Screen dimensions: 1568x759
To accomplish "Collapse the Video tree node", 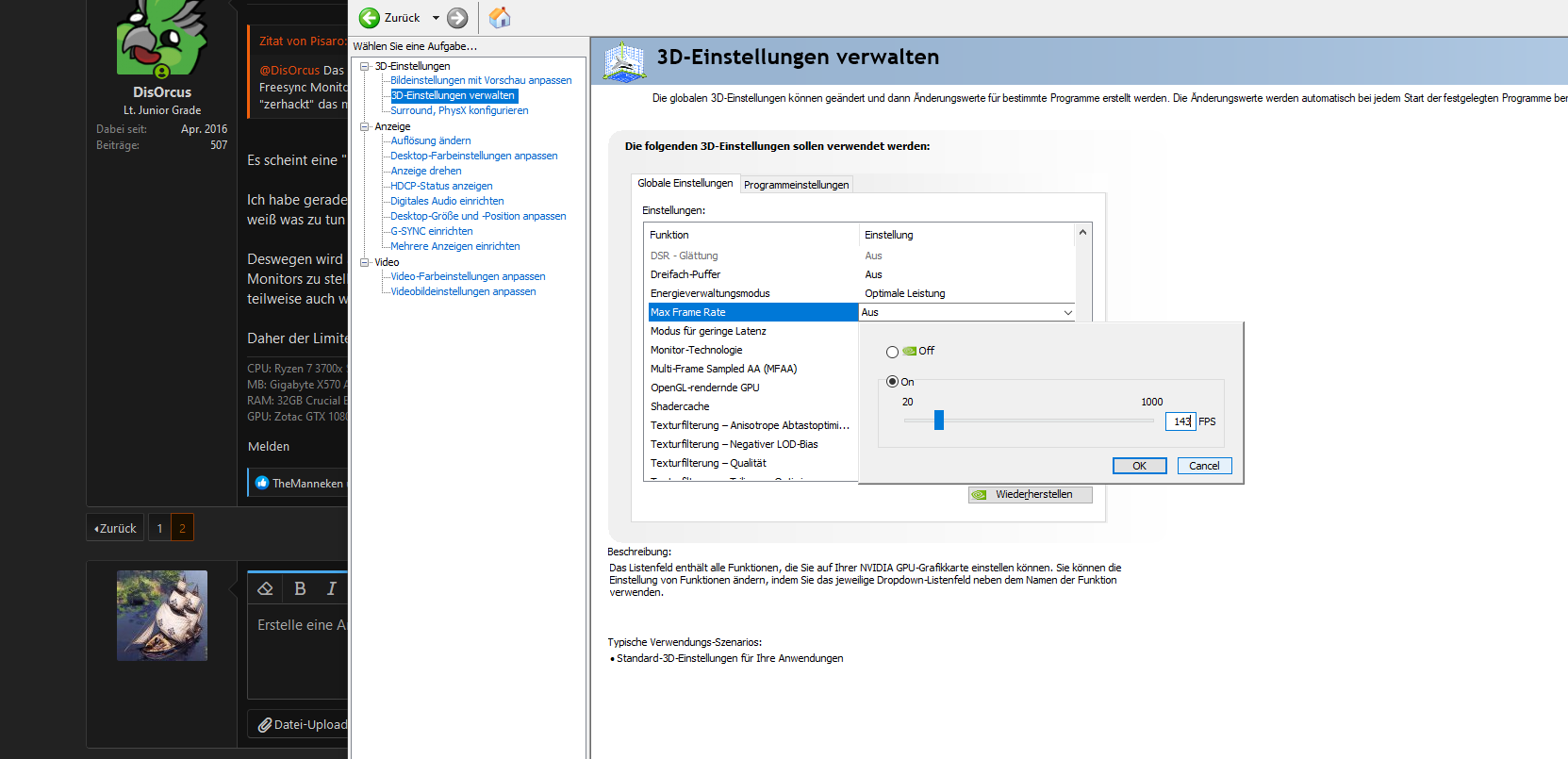I will pos(365,262).
